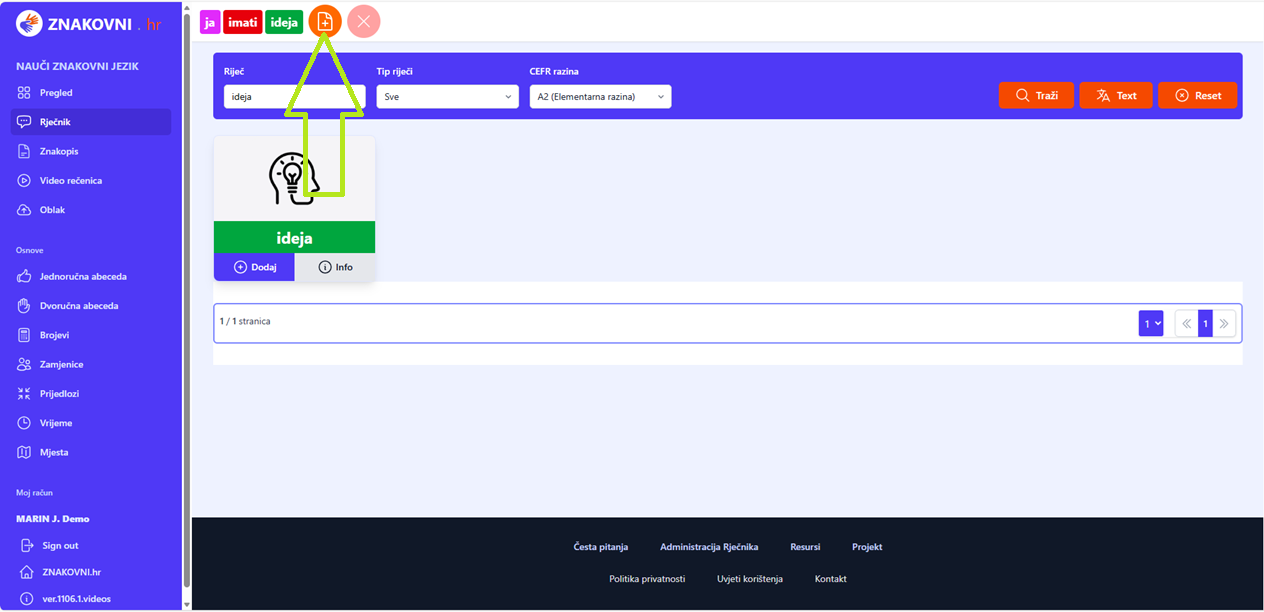The image size is (1264, 612).
Task: Go to Video rečenica section
Action: 70,181
